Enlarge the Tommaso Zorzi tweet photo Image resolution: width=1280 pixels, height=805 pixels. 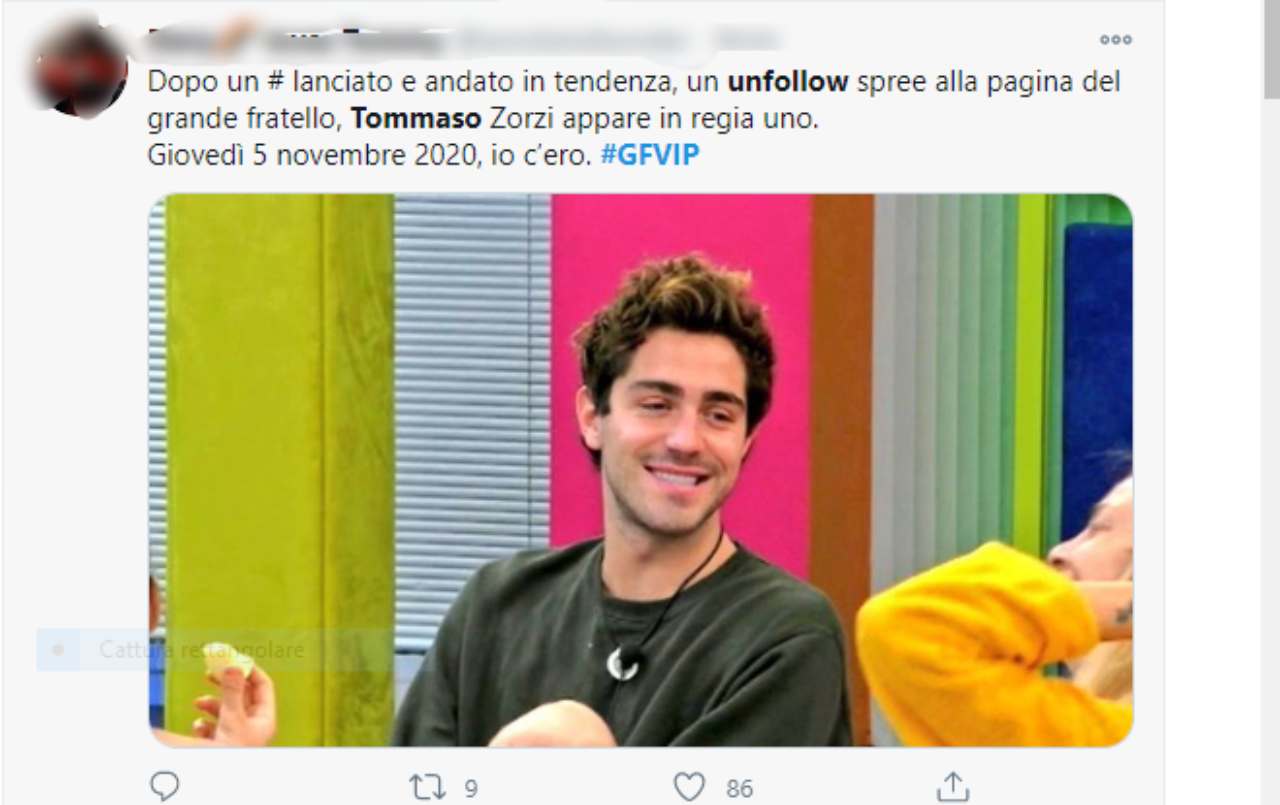641,470
